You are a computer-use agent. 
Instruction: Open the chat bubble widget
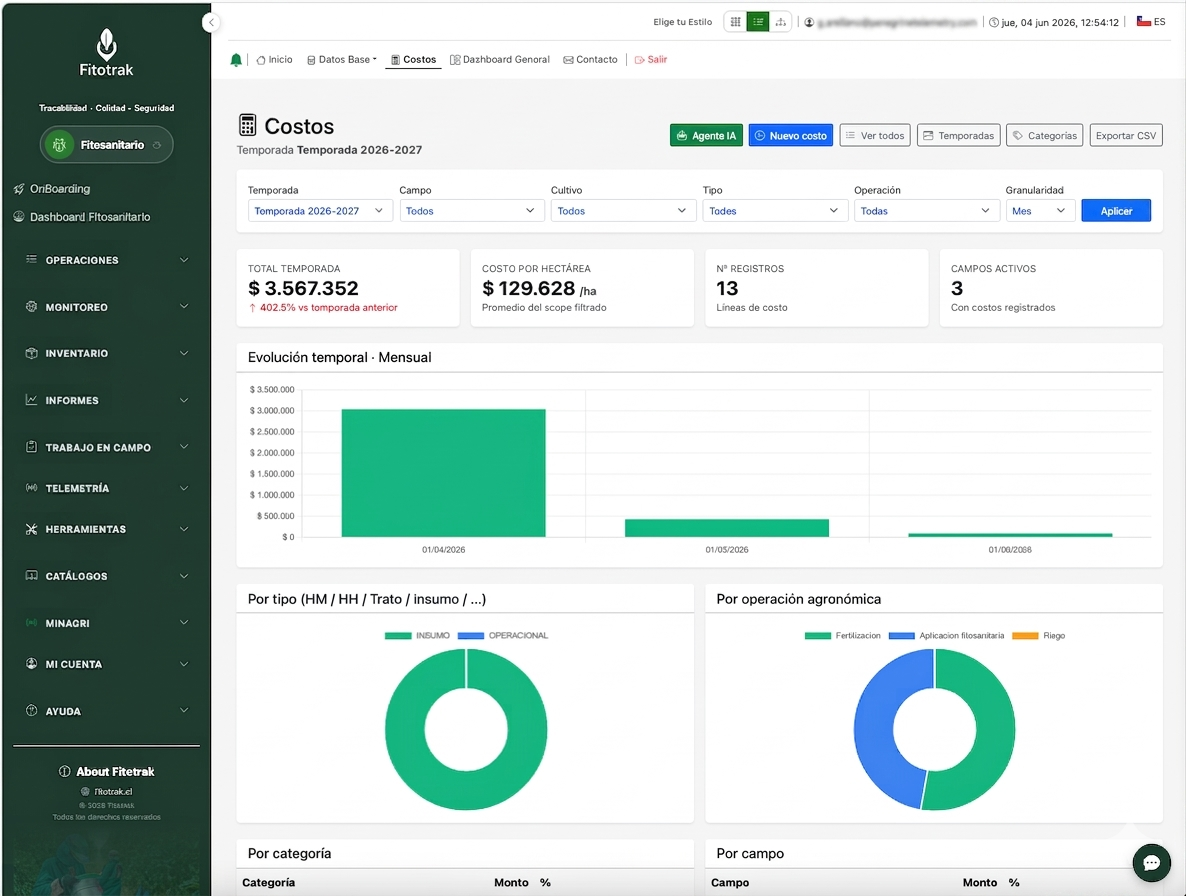pos(1151,863)
